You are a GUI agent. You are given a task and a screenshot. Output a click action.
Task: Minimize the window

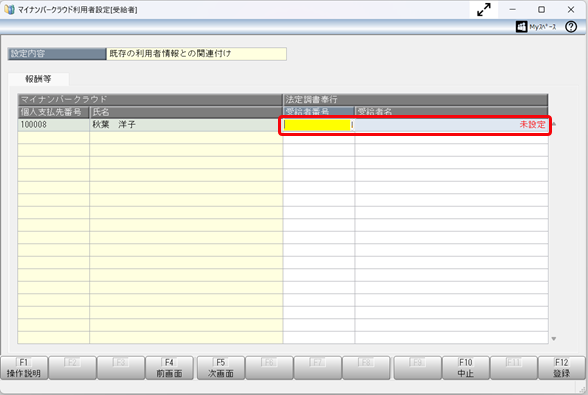(513, 10)
